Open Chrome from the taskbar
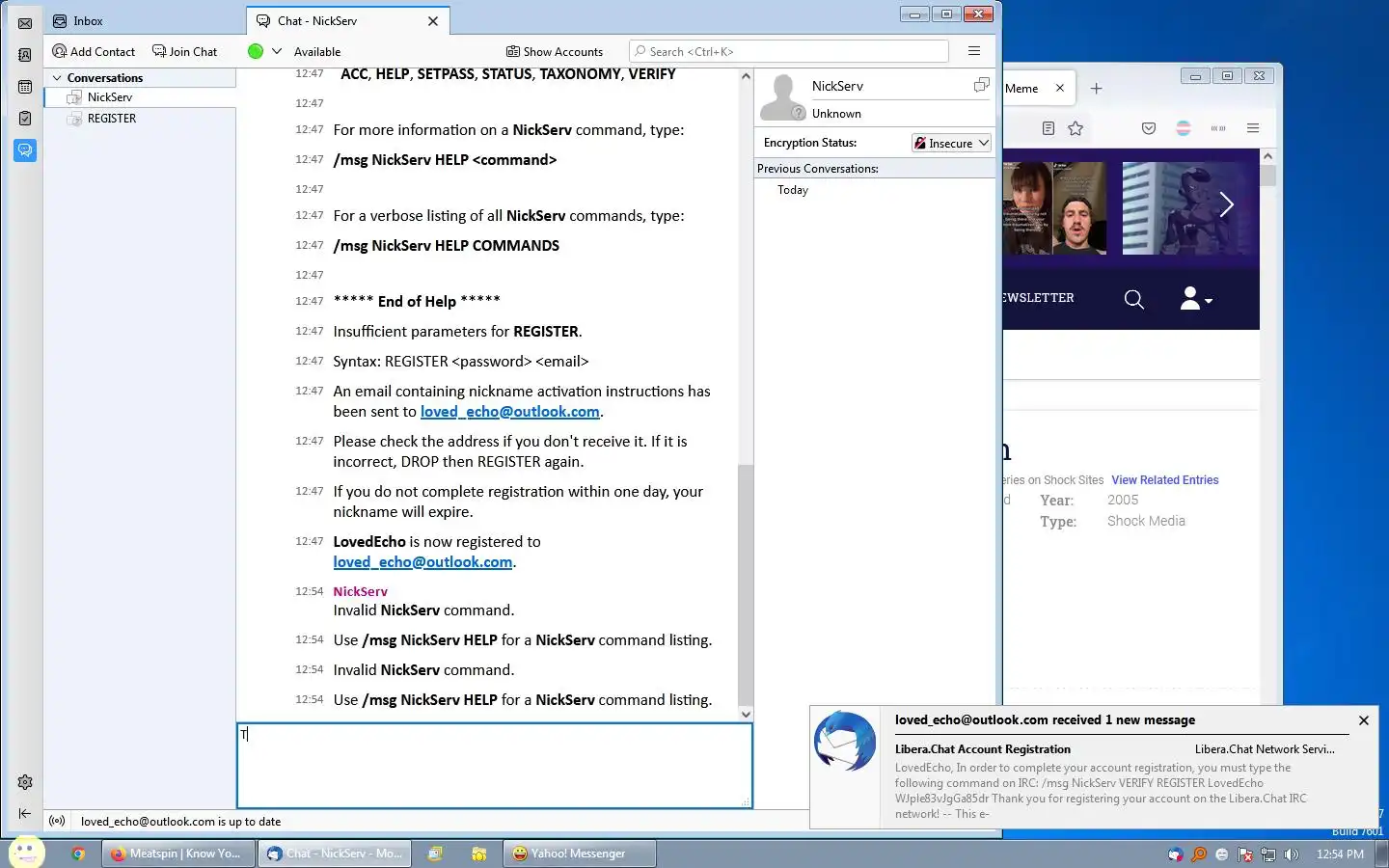The width and height of the screenshot is (1389, 868). (x=78, y=854)
